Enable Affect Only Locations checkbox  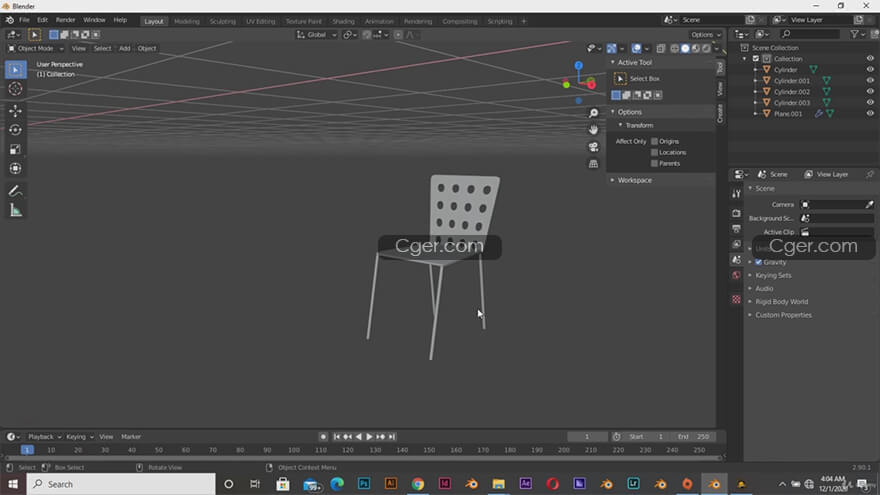click(654, 153)
